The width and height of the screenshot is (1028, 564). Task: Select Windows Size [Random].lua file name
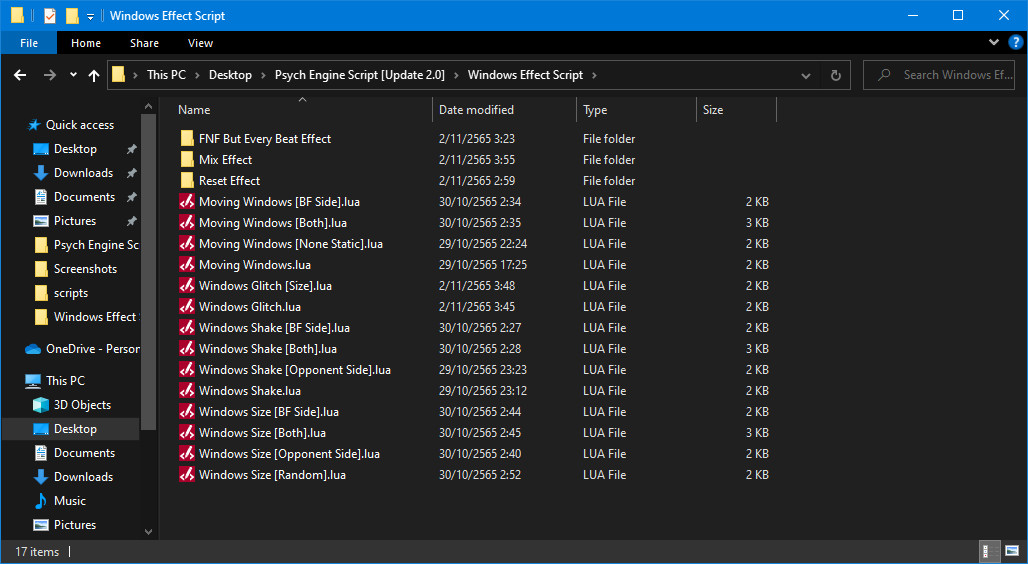click(272, 474)
